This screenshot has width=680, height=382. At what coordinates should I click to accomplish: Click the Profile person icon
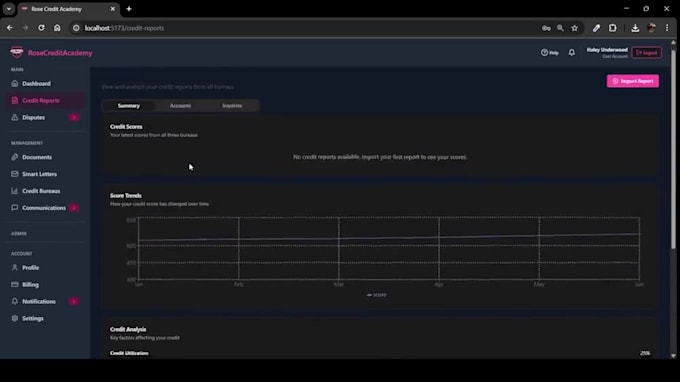15,268
